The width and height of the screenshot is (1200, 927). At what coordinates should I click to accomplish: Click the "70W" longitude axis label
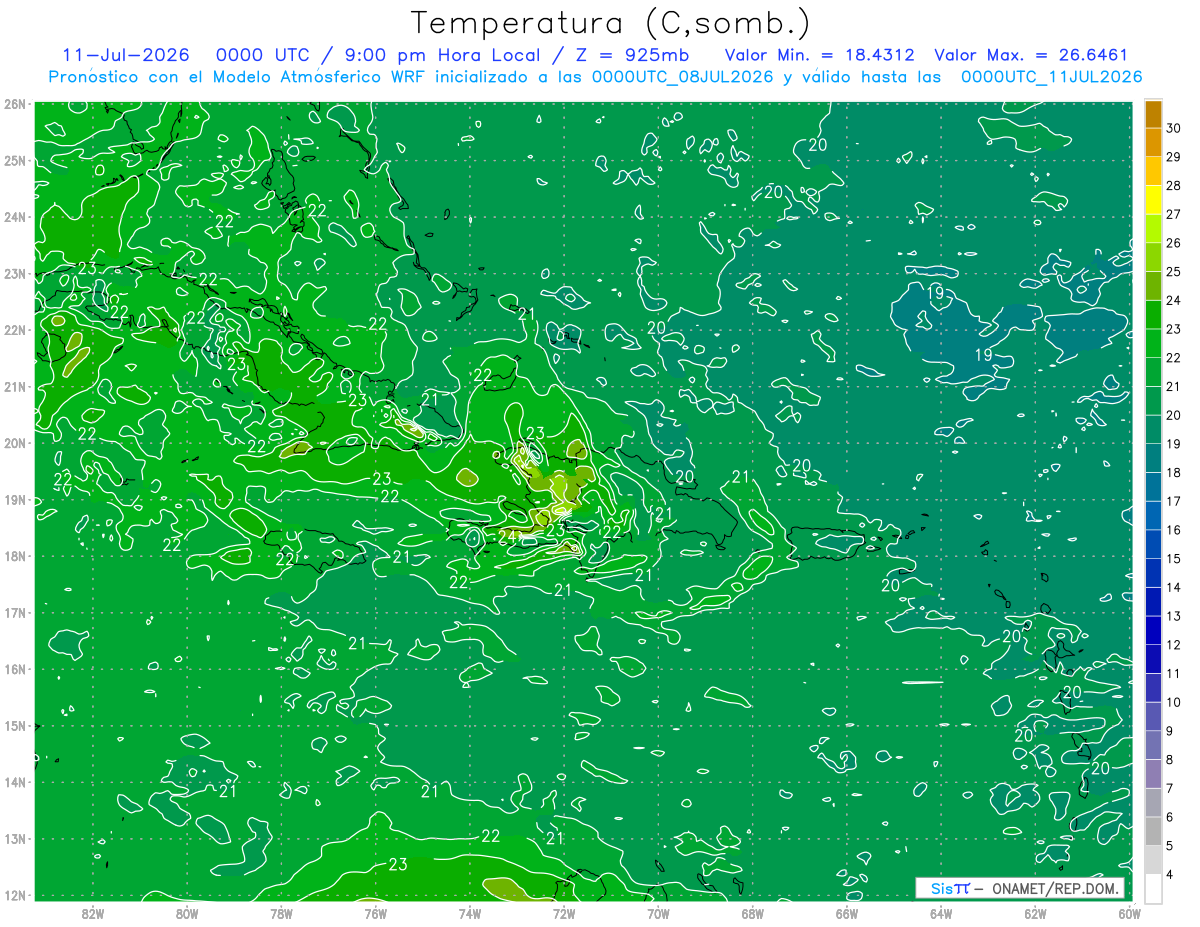click(658, 913)
